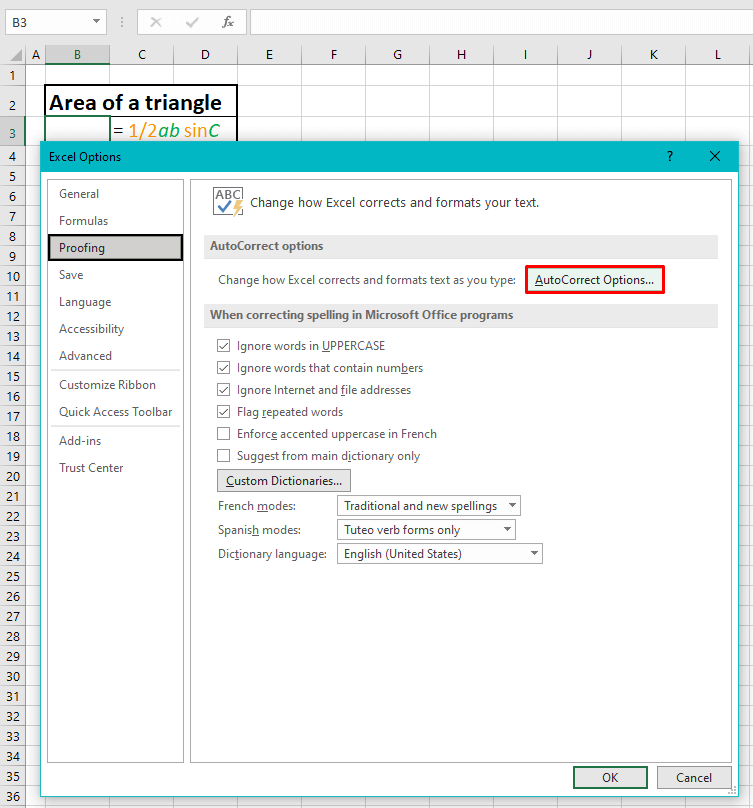Image resolution: width=753 pixels, height=808 pixels.
Task: Uncheck Flag repeated words
Action: (x=223, y=412)
